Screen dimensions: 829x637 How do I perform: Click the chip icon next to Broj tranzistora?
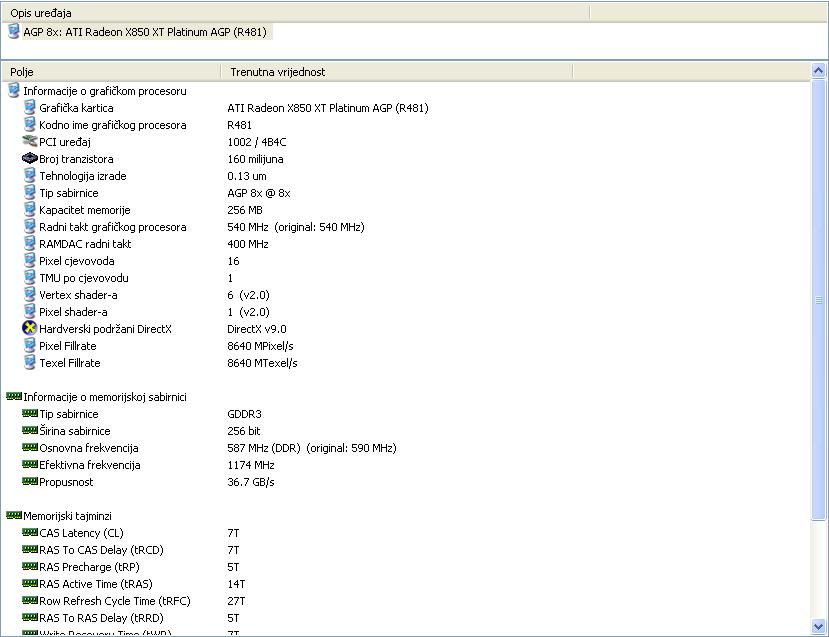pyautogui.click(x=29, y=159)
